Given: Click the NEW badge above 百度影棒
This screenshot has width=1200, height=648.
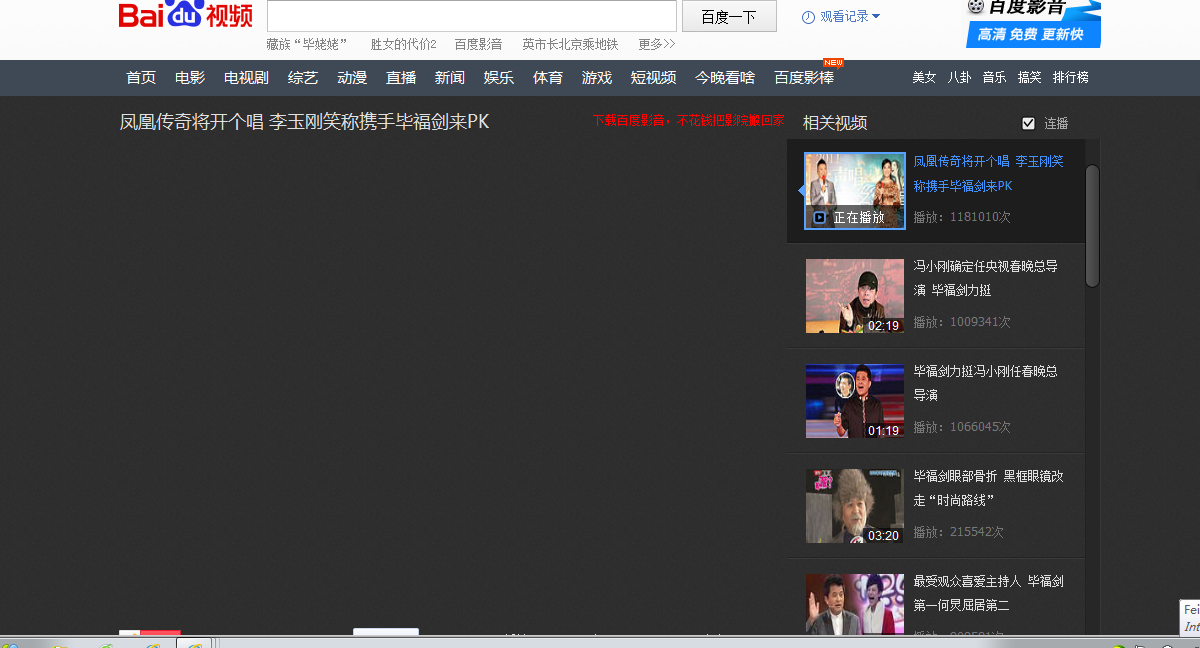Looking at the screenshot, I should click(831, 63).
